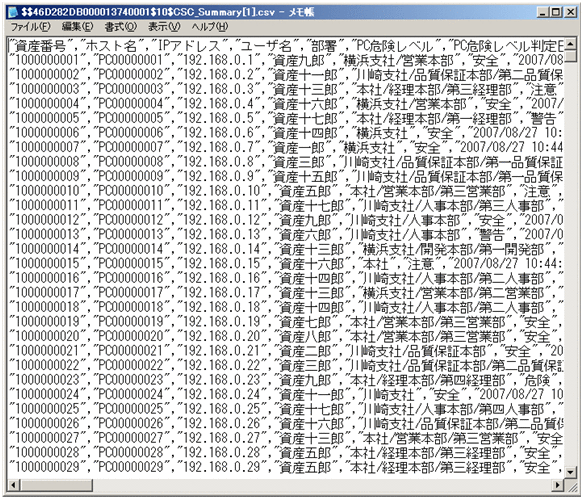Image resolution: width=585 pixels, height=500 pixels.
Task: Click "危険" in row 1000000023
Action: [537, 381]
